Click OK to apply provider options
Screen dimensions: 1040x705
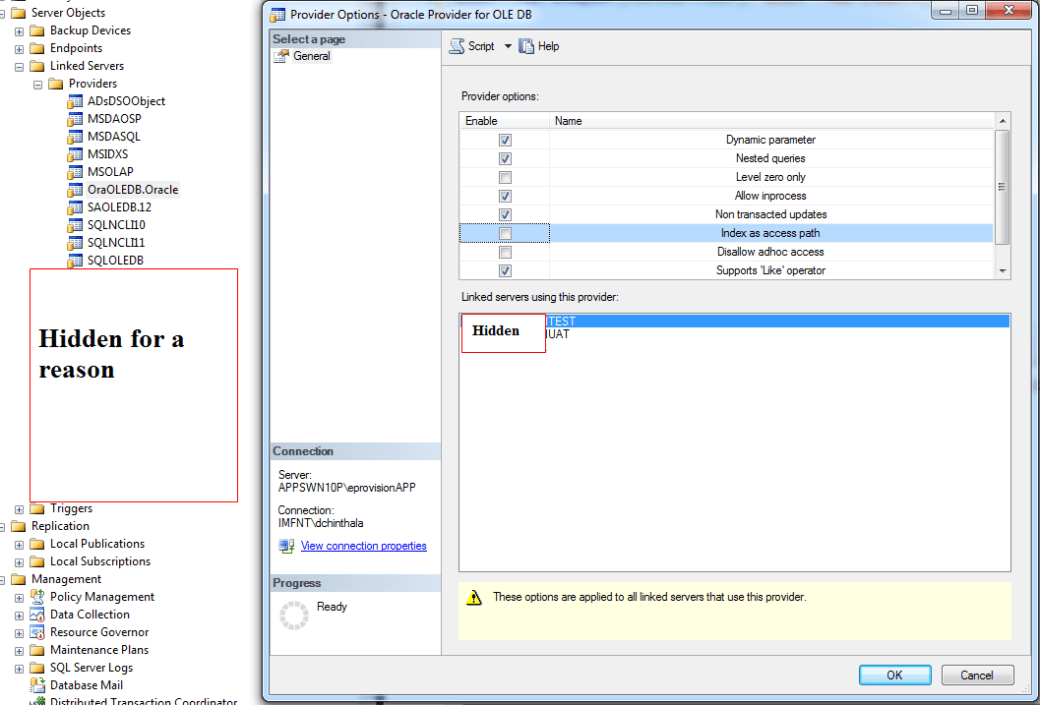(x=894, y=675)
